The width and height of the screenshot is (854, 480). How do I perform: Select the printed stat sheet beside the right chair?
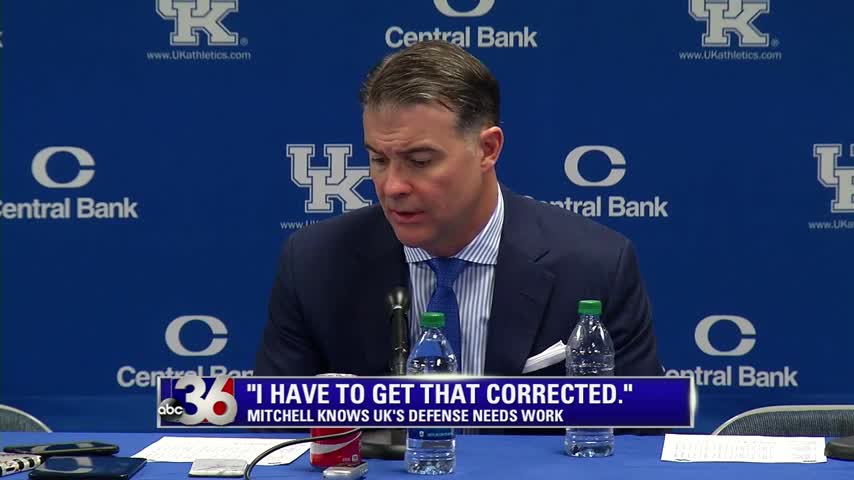743,448
